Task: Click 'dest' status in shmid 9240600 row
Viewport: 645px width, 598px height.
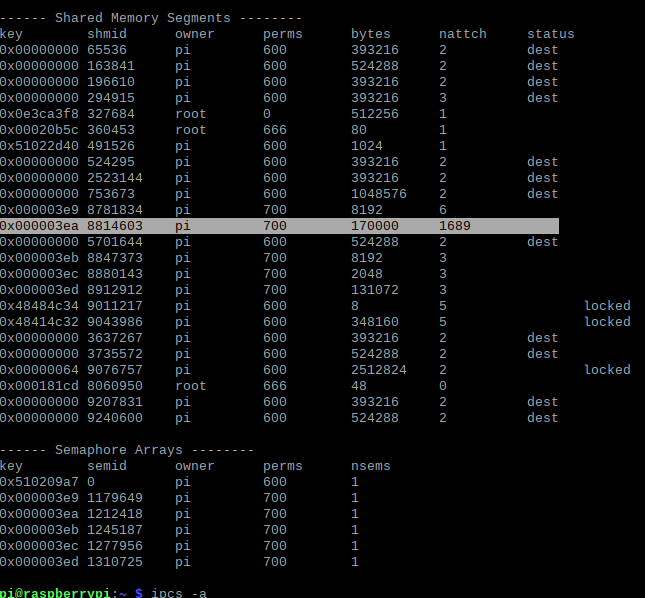Action: pyautogui.click(x=543, y=418)
